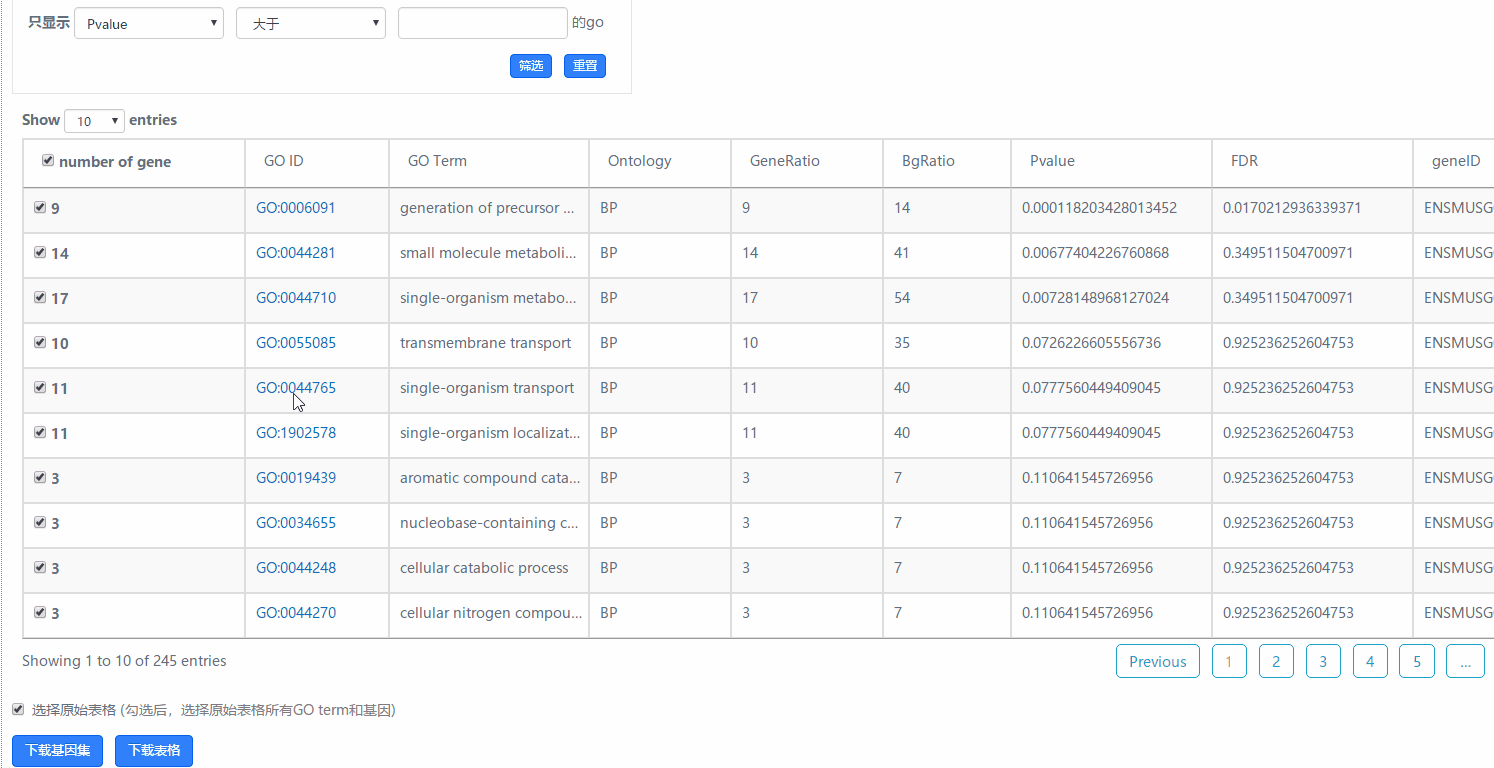
Task: Uncheck the checkbox for row GO:0055085
Action: pyautogui.click(x=40, y=342)
